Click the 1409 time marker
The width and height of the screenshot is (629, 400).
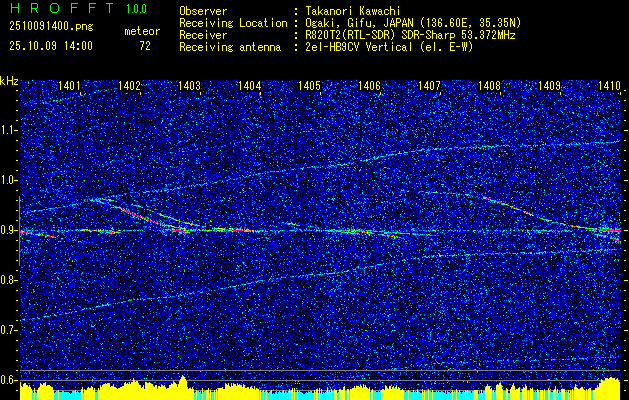click(x=549, y=85)
